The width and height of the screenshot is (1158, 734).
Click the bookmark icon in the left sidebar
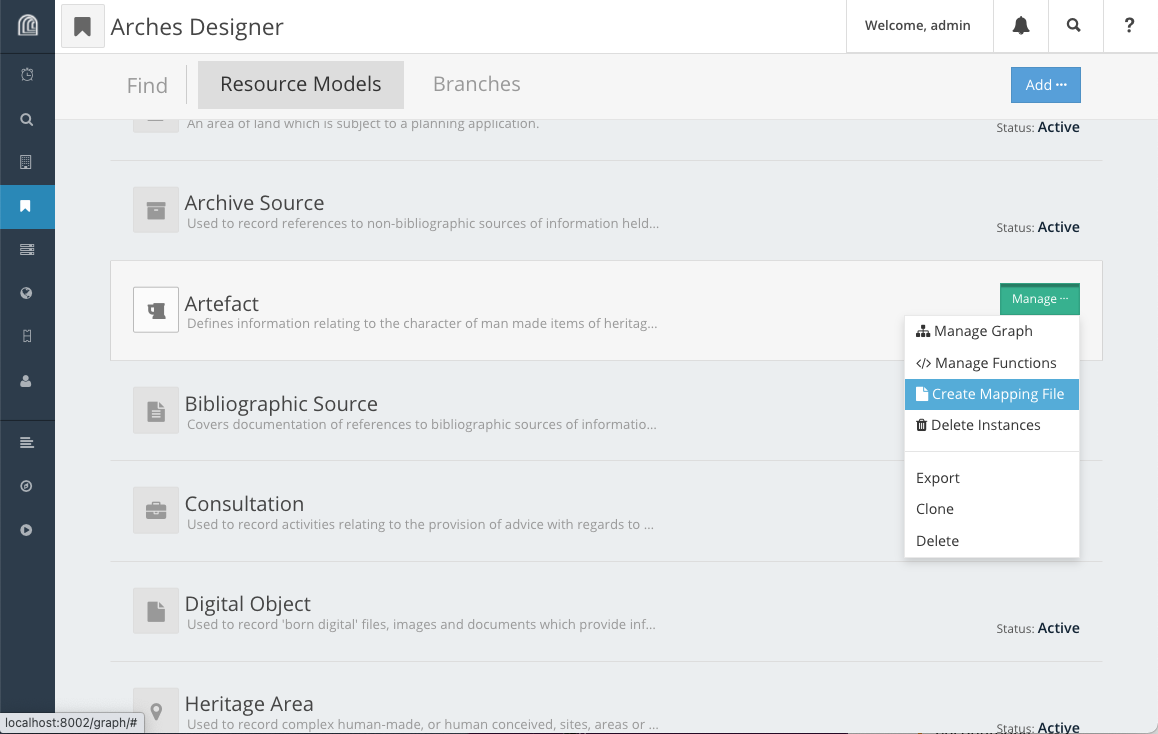pos(27,207)
